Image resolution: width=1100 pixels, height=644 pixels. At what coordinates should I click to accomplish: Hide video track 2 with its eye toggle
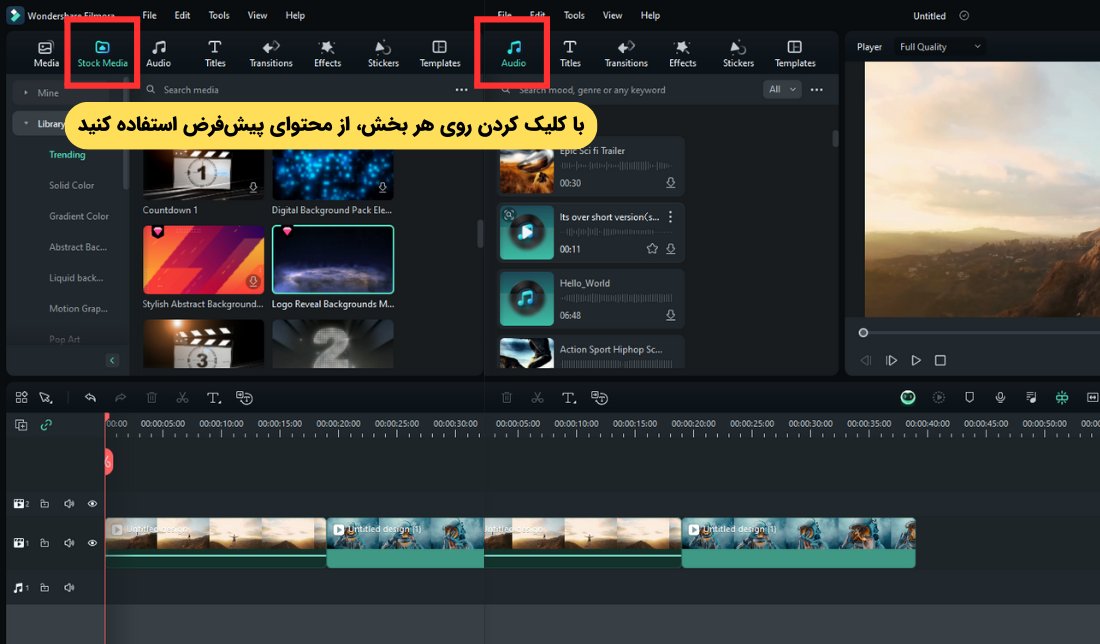coord(92,503)
